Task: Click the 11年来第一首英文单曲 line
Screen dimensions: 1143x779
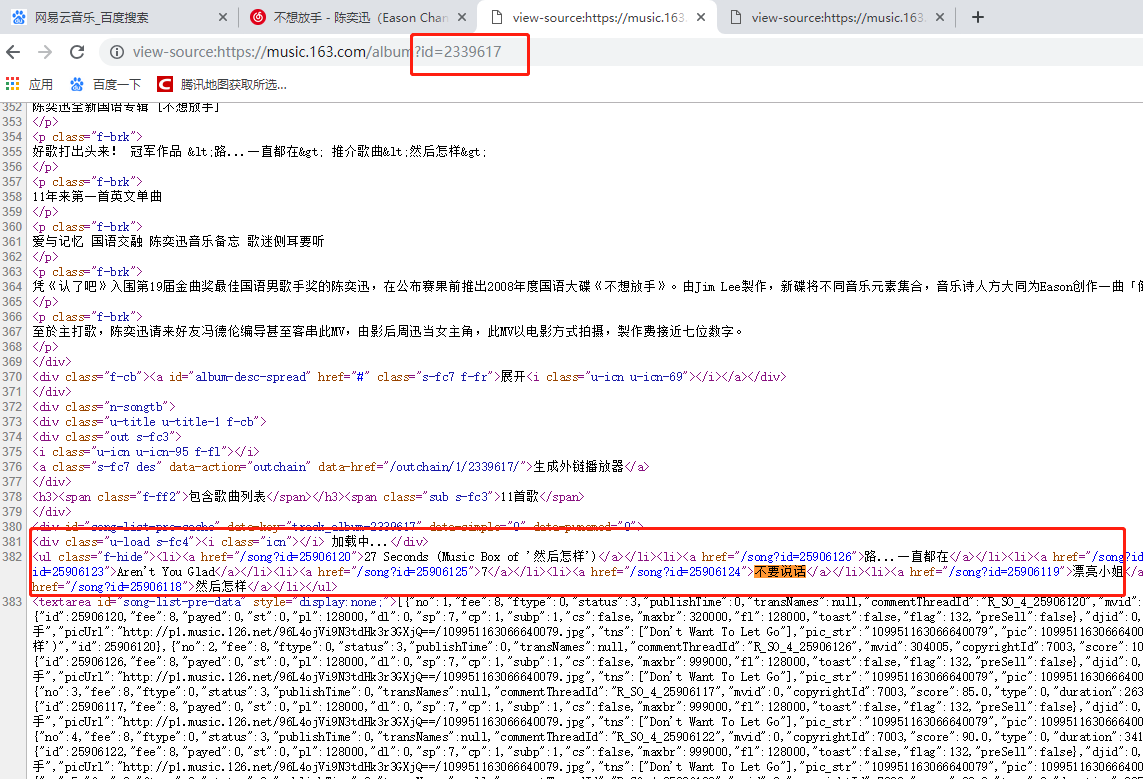Action: tap(97, 197)
